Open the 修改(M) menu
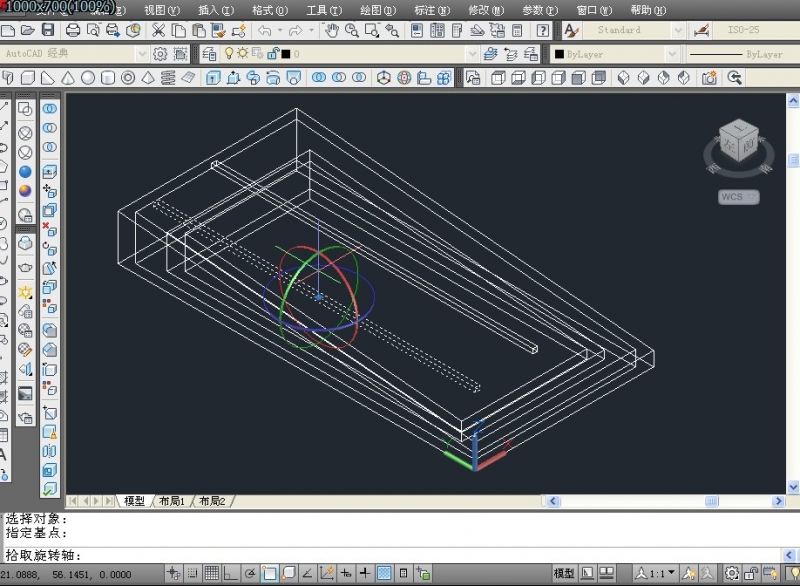The image size is (800, 586). pos(486,10)
